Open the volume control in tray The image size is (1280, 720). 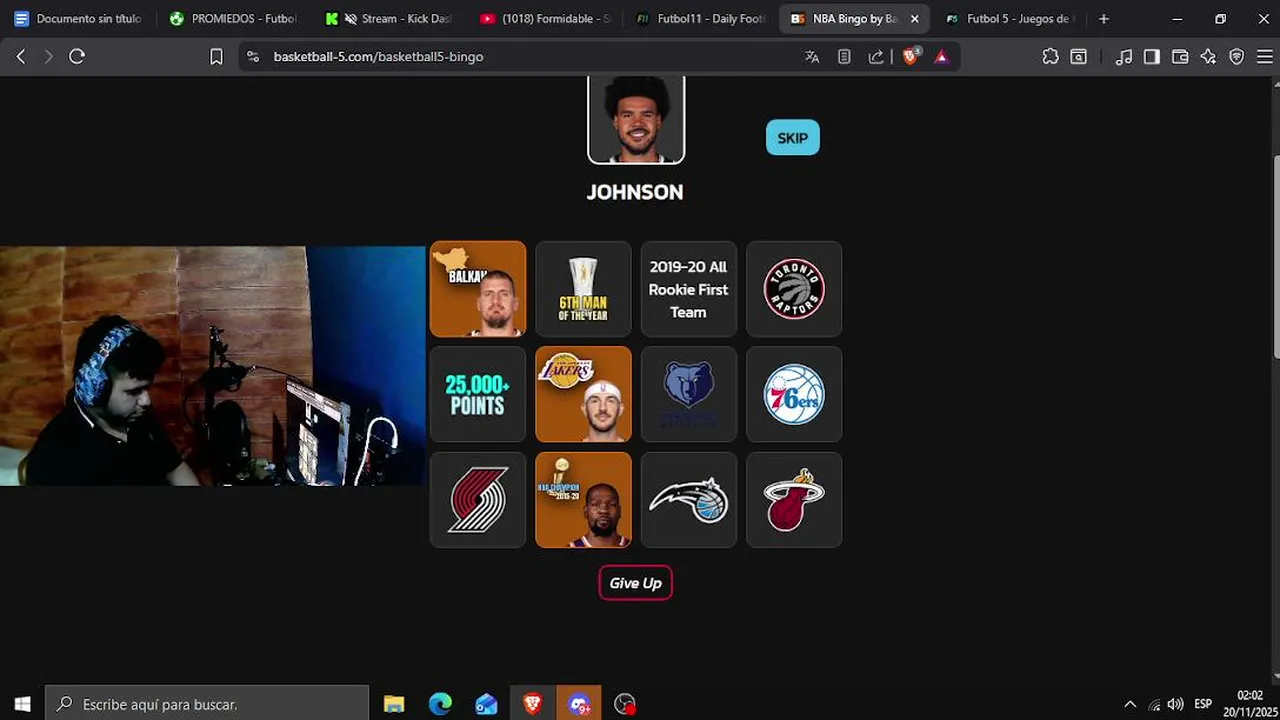click(1176, 704)
